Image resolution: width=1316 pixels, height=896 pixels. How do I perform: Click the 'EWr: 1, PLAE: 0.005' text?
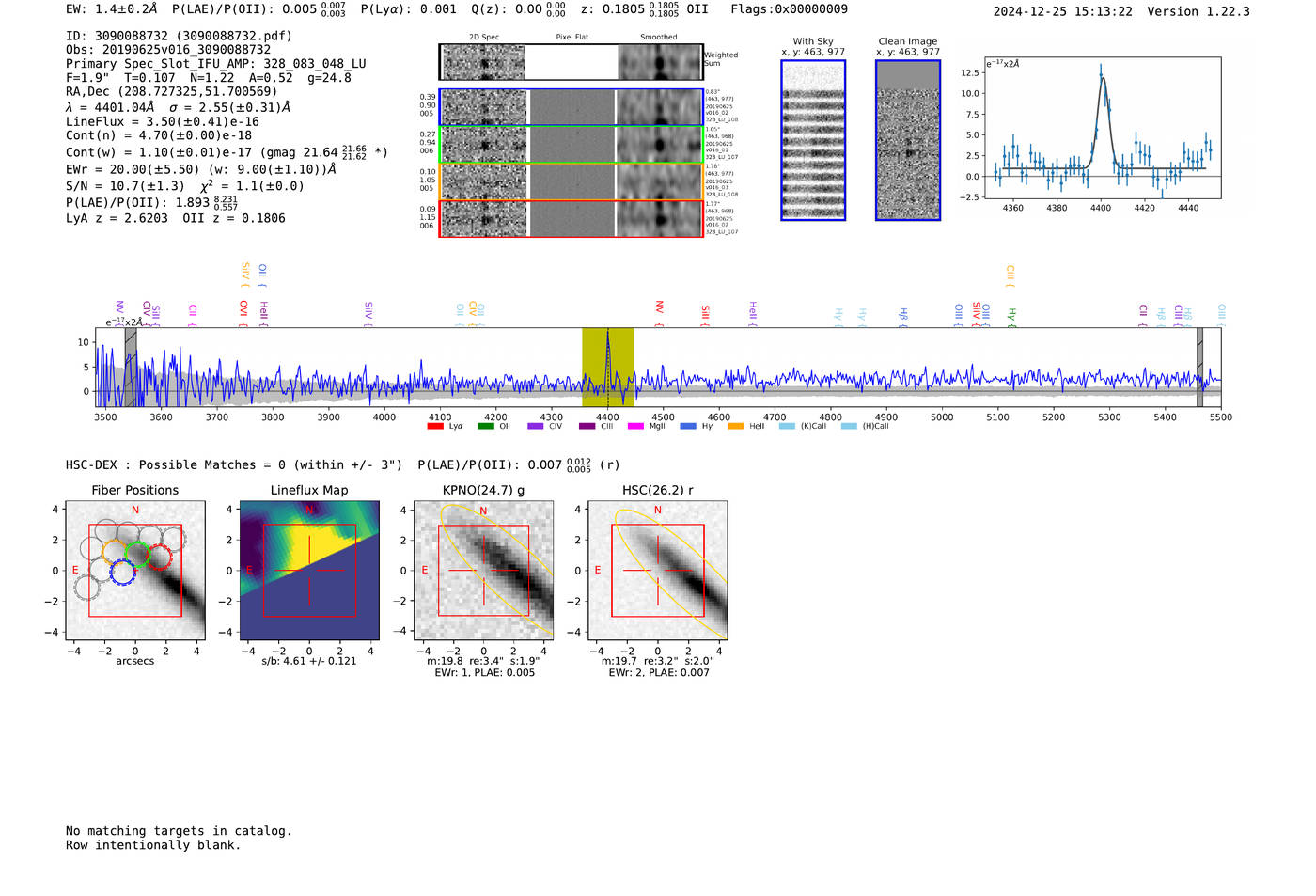484,673
